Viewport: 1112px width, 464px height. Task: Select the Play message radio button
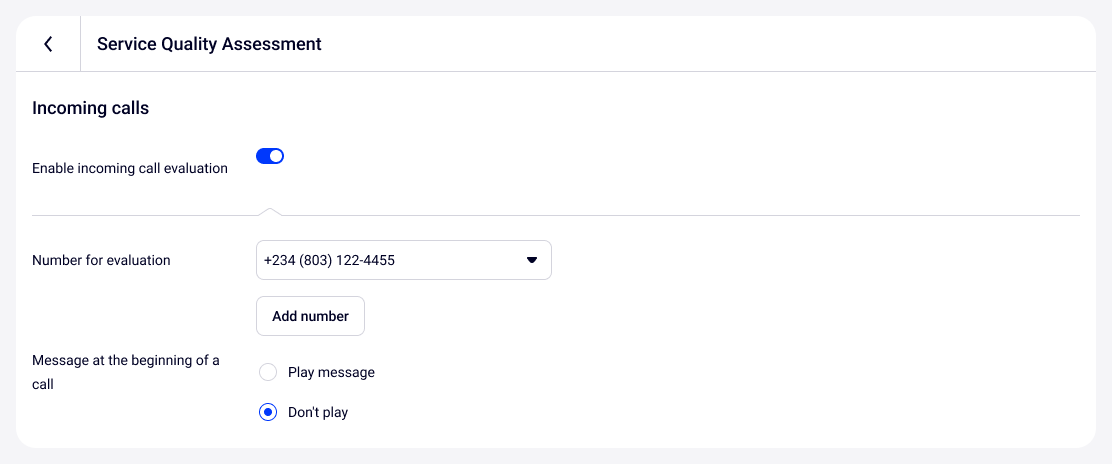(x=267, y=372)
